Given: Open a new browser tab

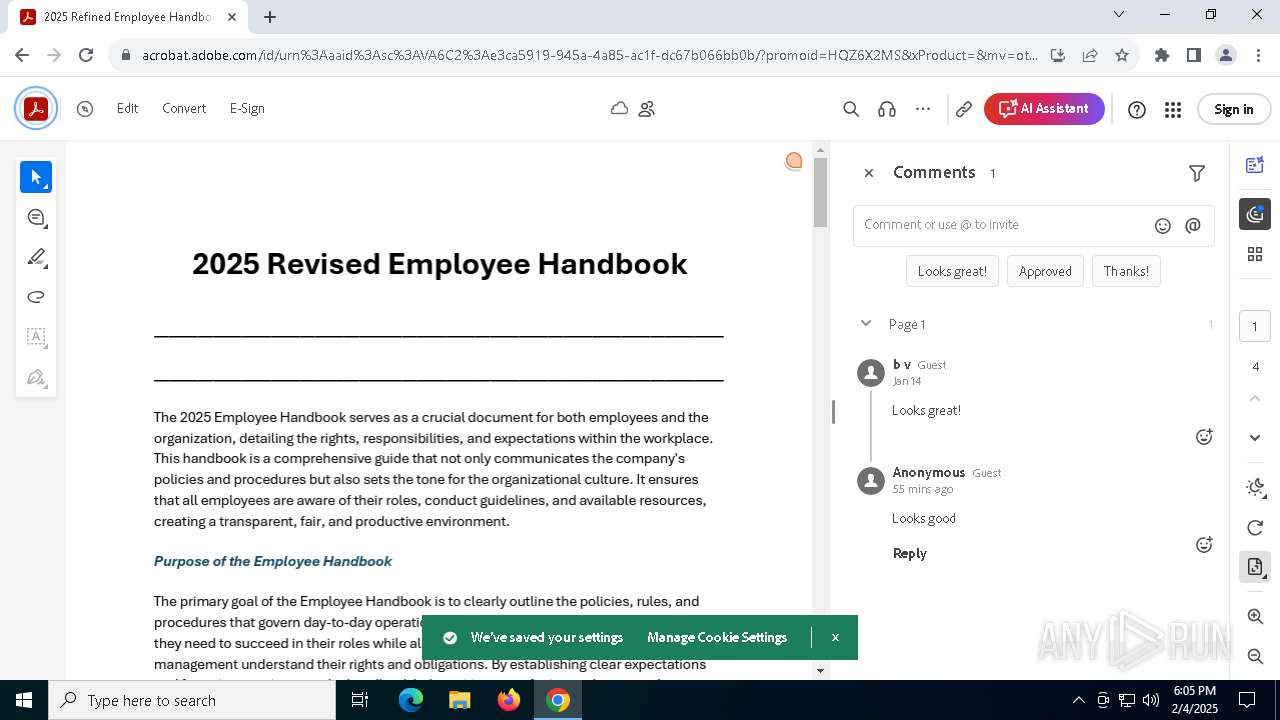Looking at the screenshot, I should [x=270, y=17].
